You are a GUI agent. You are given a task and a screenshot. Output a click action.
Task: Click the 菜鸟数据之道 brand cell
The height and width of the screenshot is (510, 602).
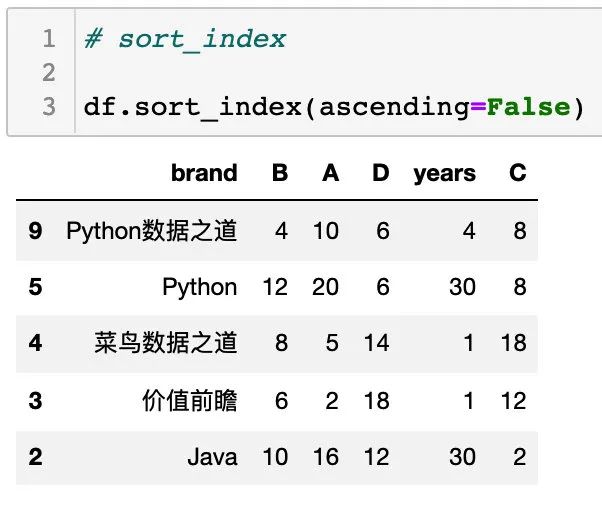[165, 343]
